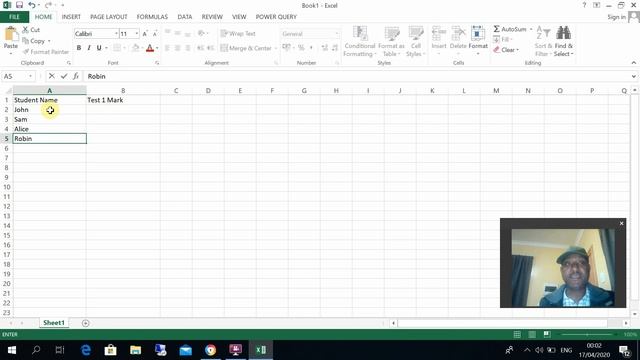Switch to the INSERT tab
Screen dimensions: 640x360
tap(71, 17)
